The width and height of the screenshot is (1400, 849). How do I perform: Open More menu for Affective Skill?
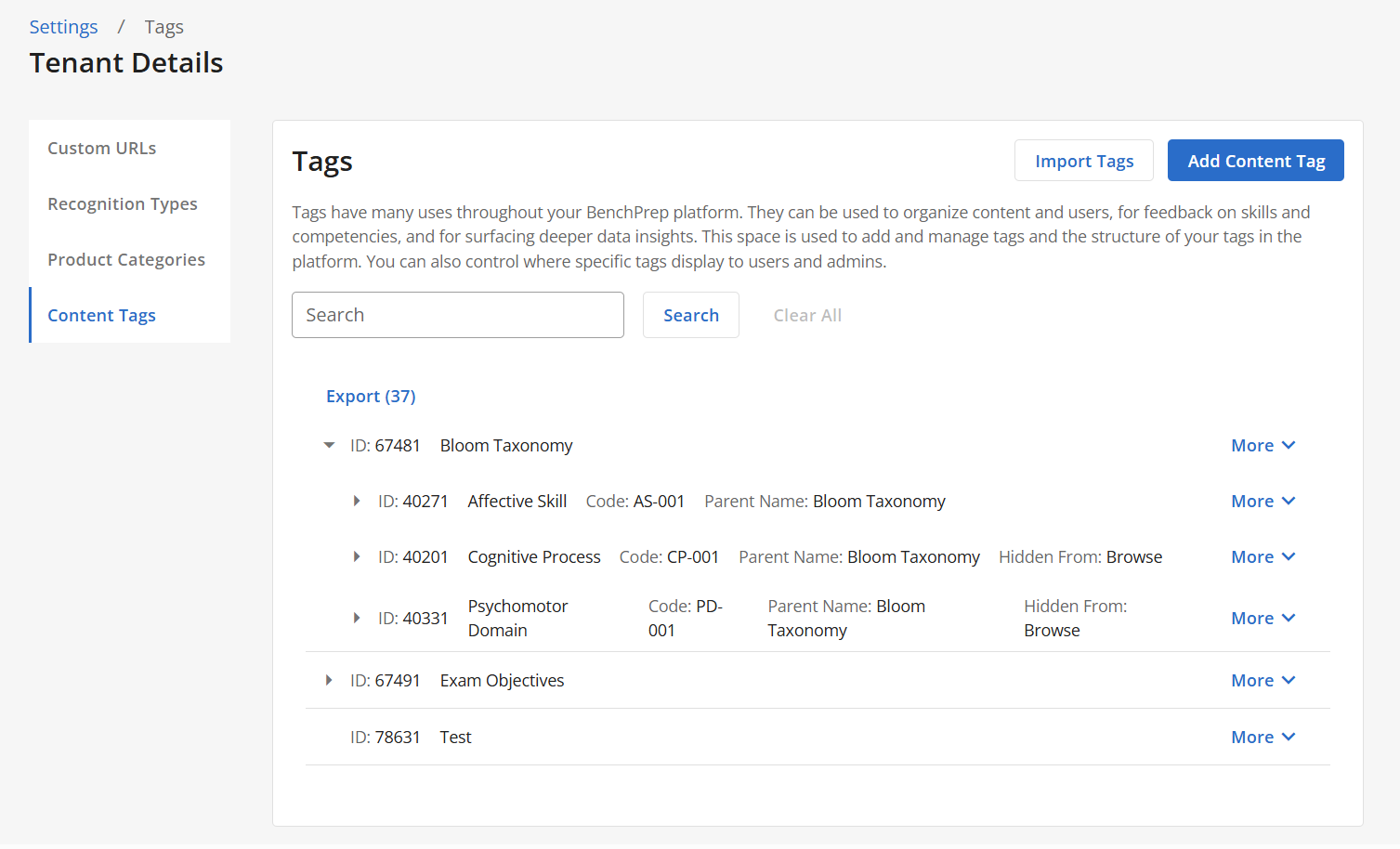(1263, 502)
